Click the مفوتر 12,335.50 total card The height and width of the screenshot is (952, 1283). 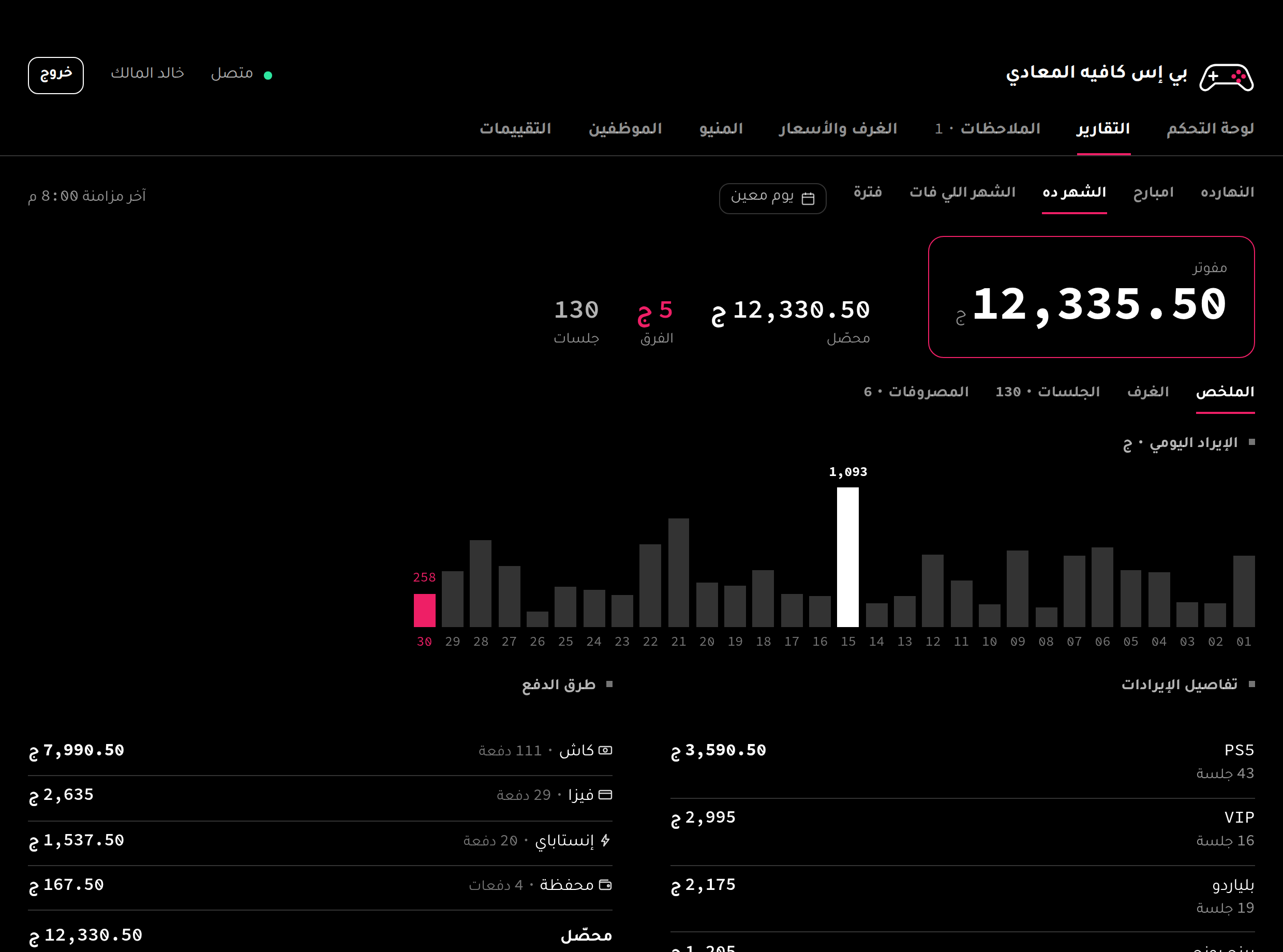[x=1091, y=297]
